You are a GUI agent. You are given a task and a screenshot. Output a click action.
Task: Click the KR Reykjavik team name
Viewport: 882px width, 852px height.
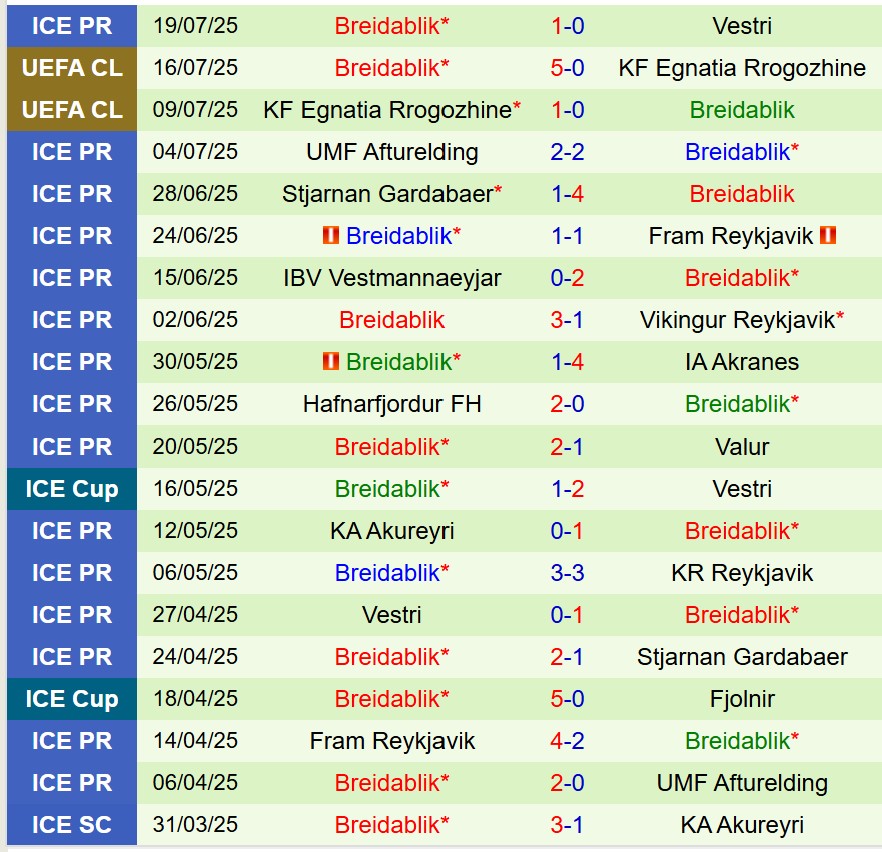coord(742,573)
